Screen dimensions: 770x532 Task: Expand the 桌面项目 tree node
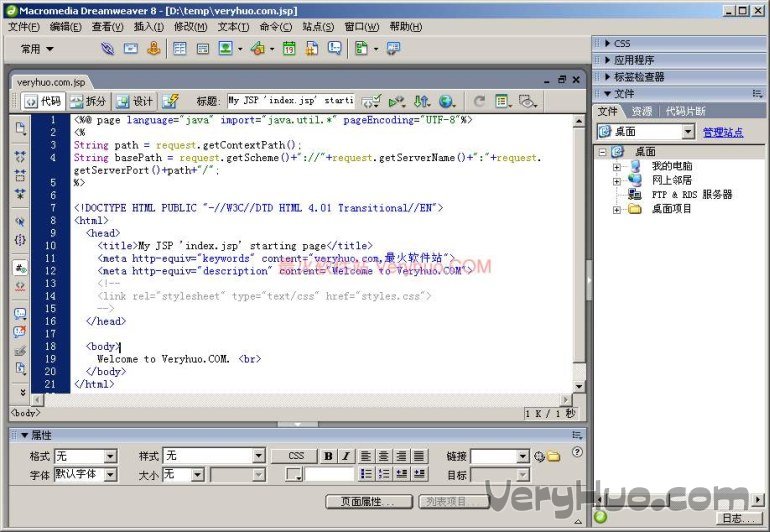pyautogui.click(x=617, y=210)
